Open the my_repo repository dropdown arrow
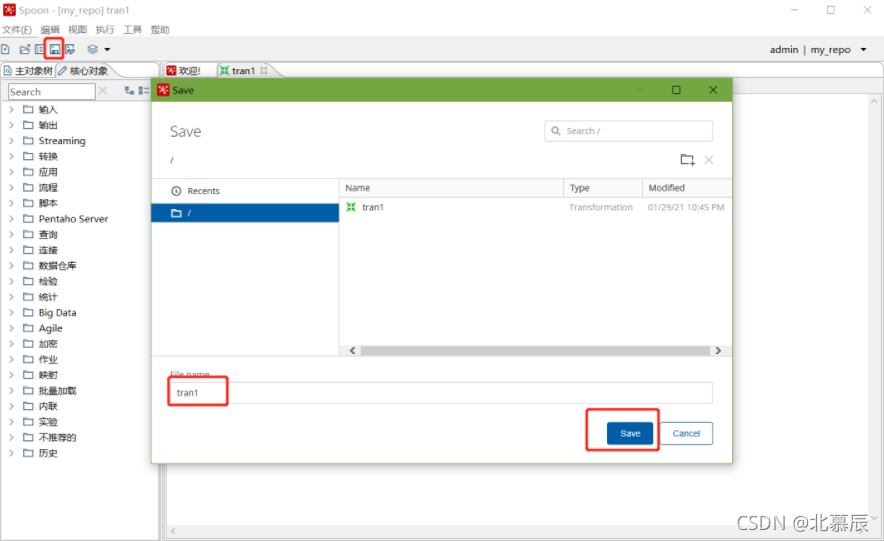This screenshot has height=541, width=884. [863, 50]
